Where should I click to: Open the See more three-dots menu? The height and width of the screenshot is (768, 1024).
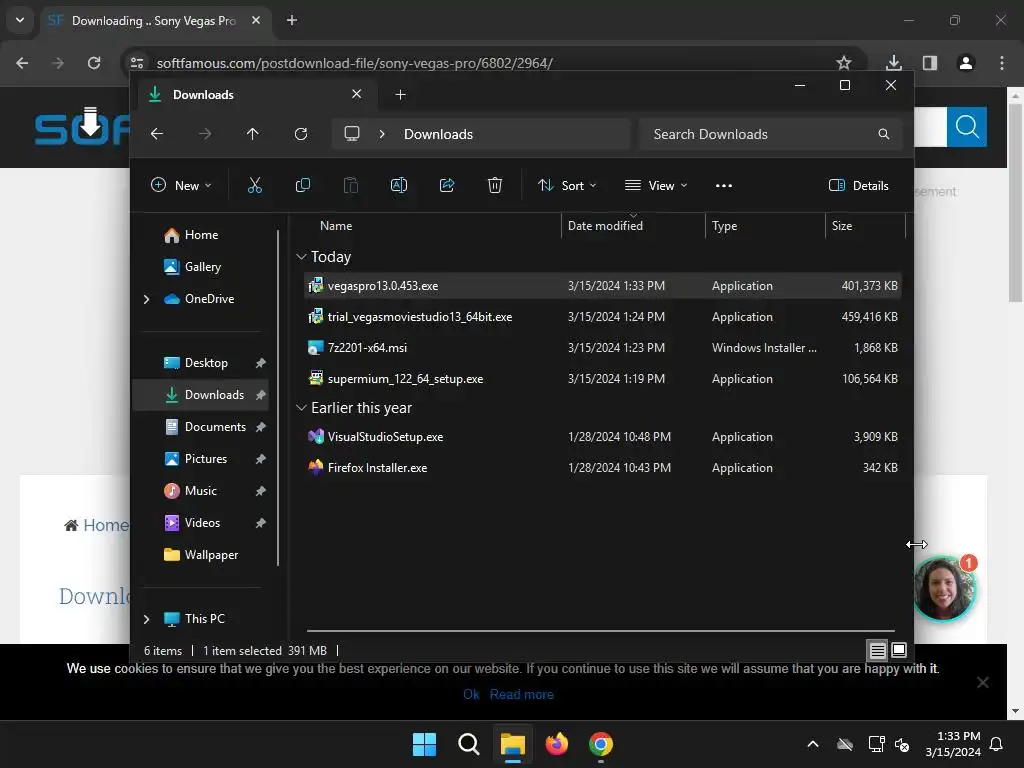tap(724, 185)
